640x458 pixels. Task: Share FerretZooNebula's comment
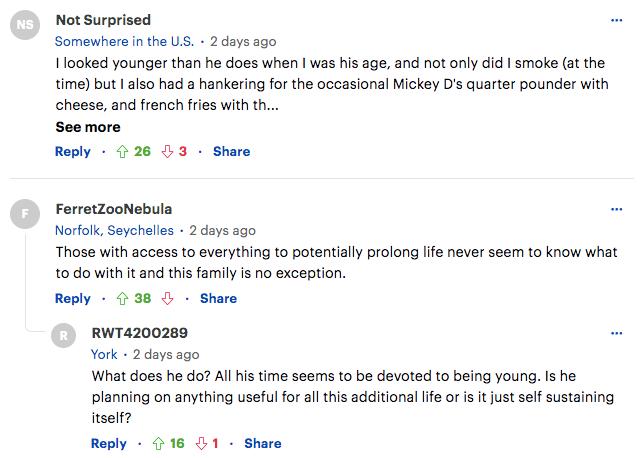pyautogui.click(x=218, y=298)
